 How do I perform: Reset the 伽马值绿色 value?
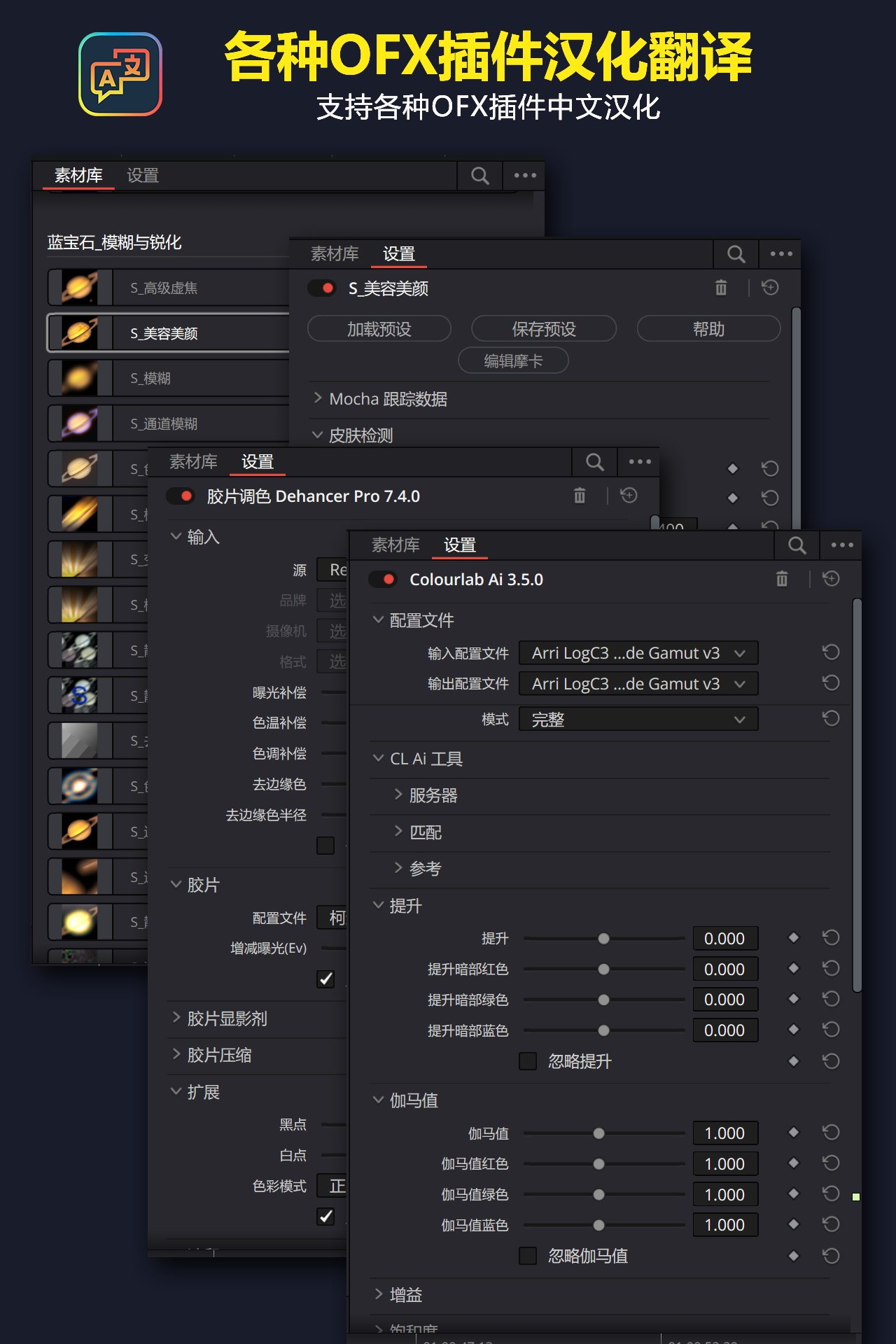point(831,1194)
